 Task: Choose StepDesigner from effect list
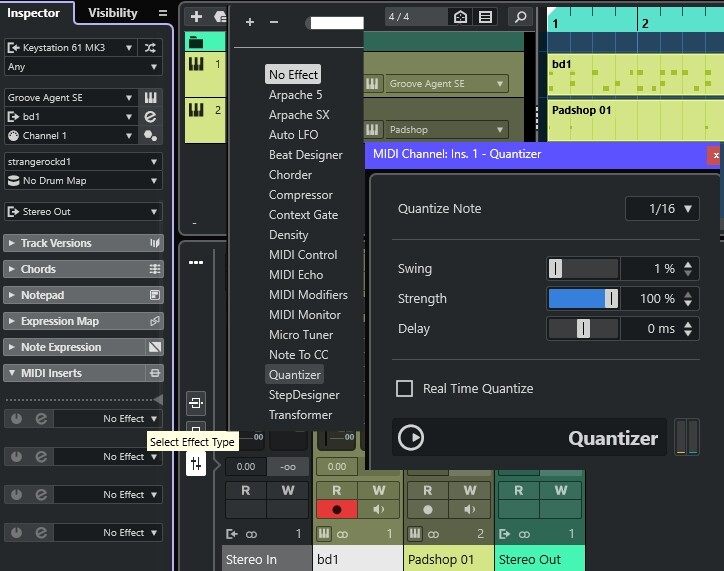[304, 395]
